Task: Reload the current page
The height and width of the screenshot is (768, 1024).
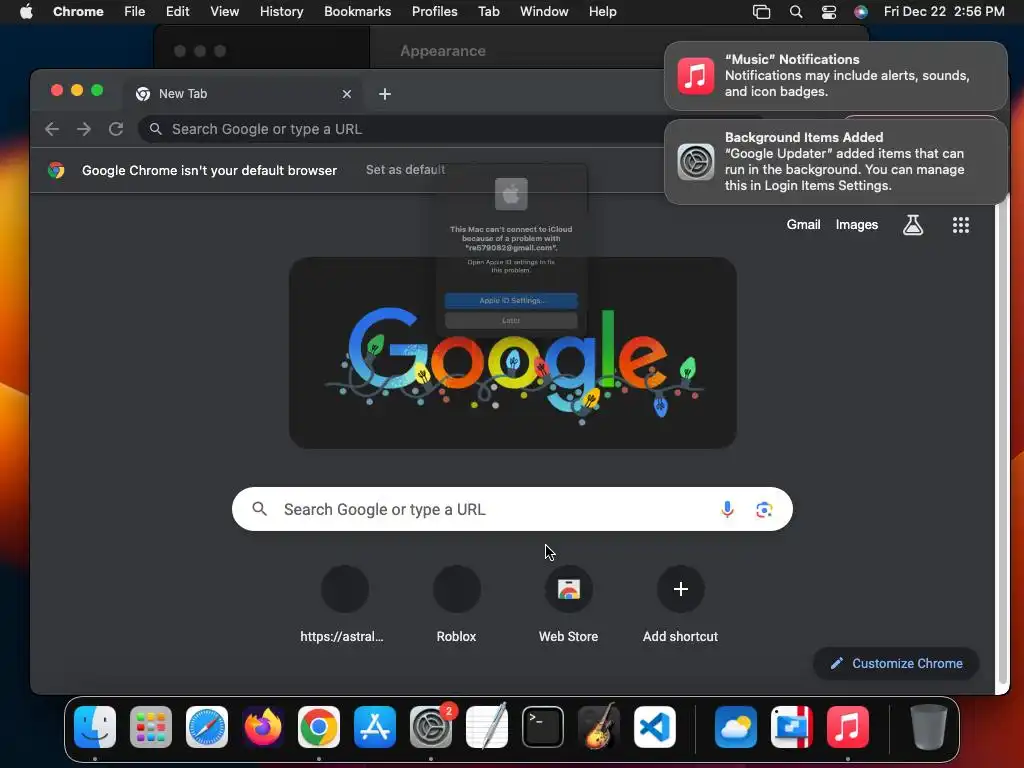Action: click(x=116, y=129)
